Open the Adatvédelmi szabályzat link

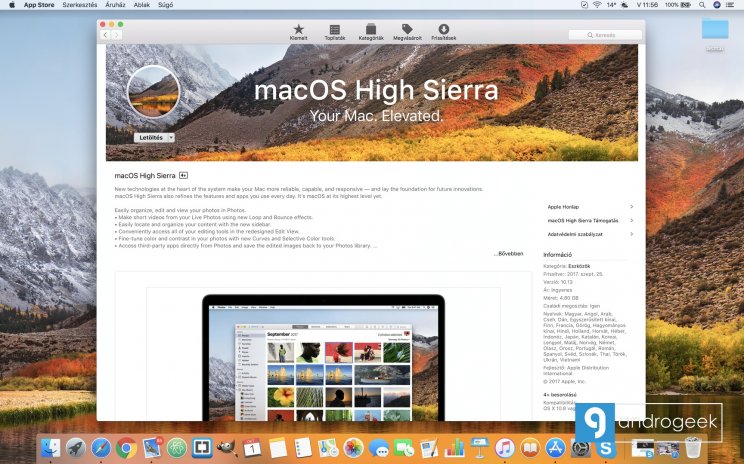pyautogui.click(x=575, y=234)
